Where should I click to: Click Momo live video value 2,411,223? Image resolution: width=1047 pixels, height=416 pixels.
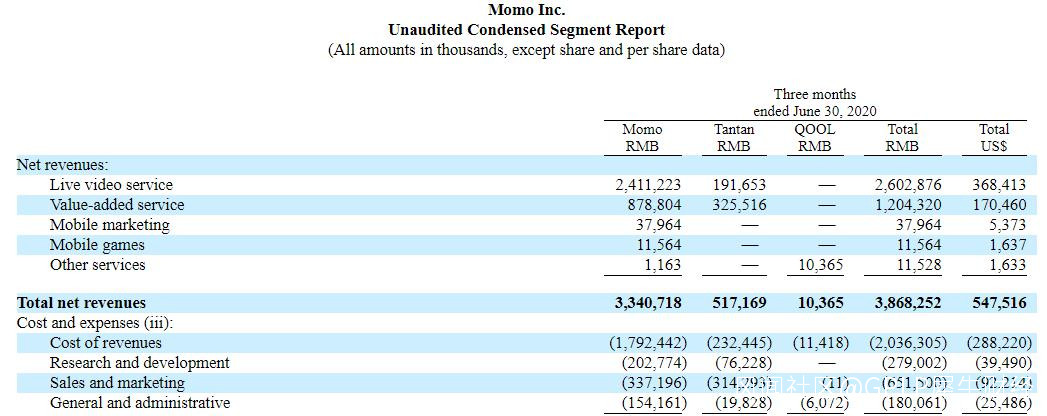(648, 185)
